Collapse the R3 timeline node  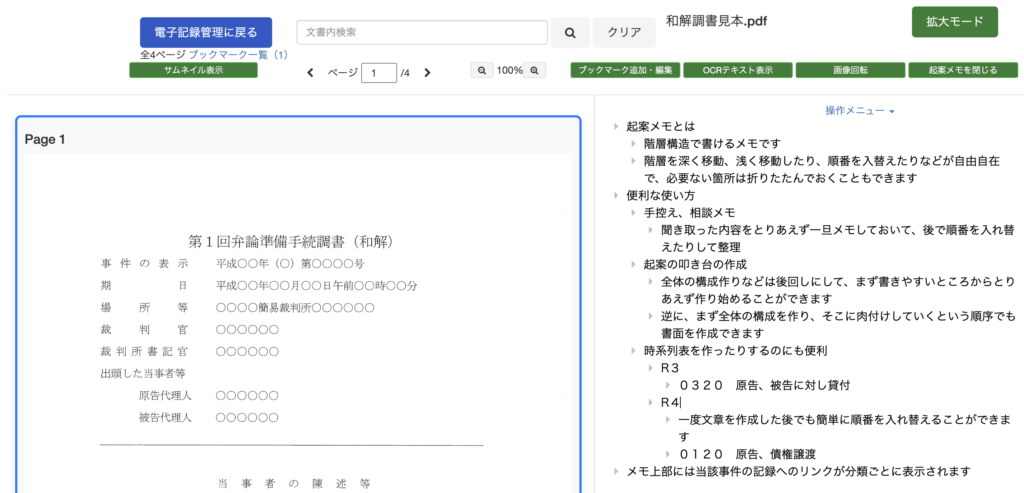[x=651, y=368]
